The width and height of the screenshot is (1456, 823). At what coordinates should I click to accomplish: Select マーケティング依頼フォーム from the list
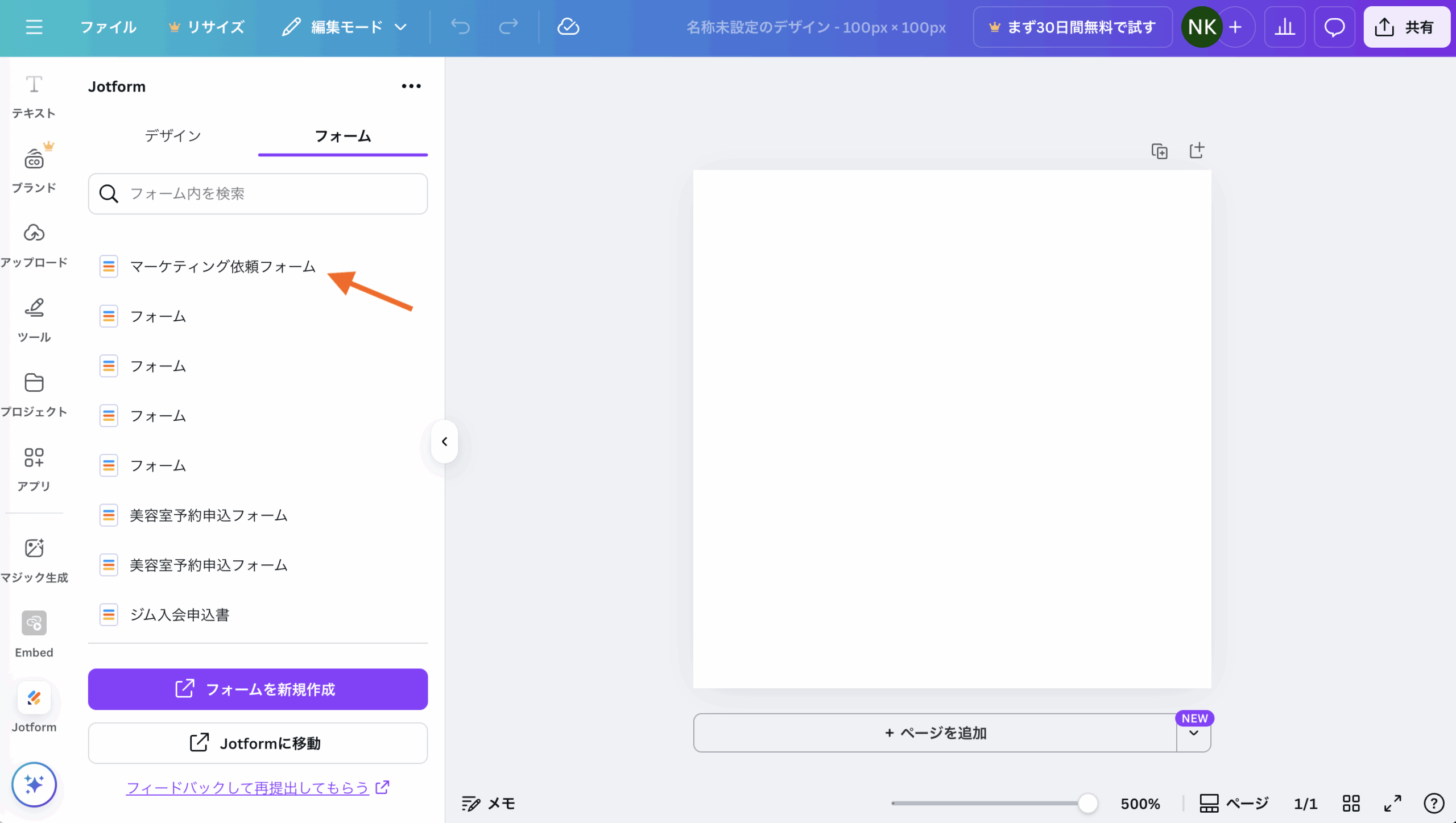coord(258,266)
